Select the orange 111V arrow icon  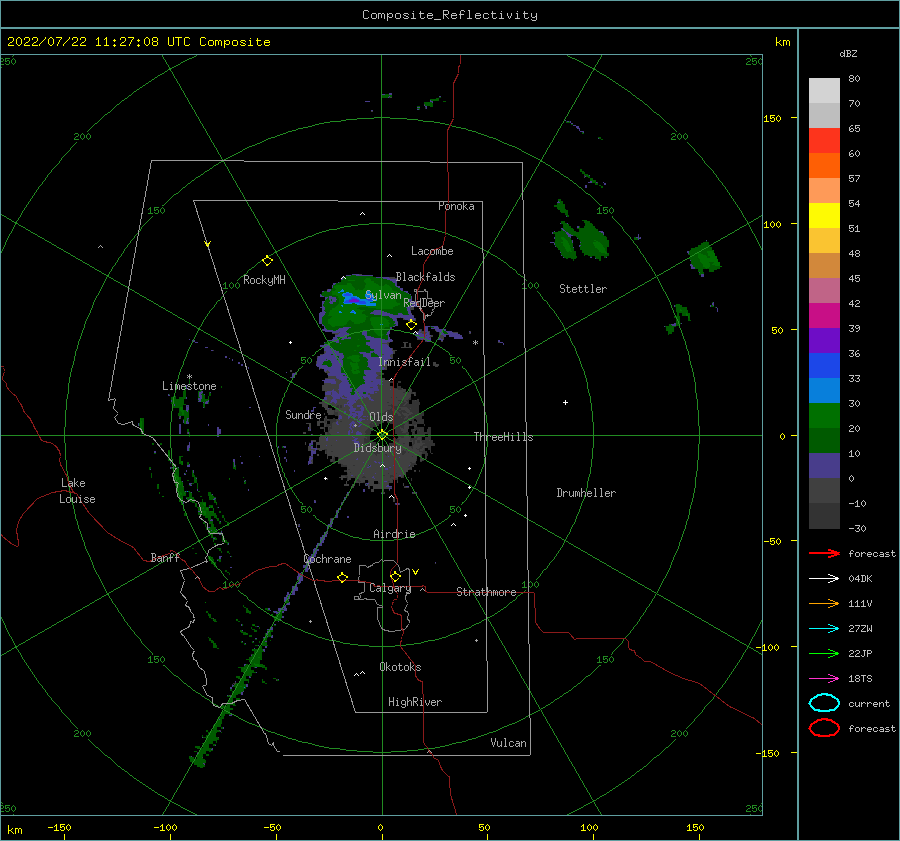(824, 603)
